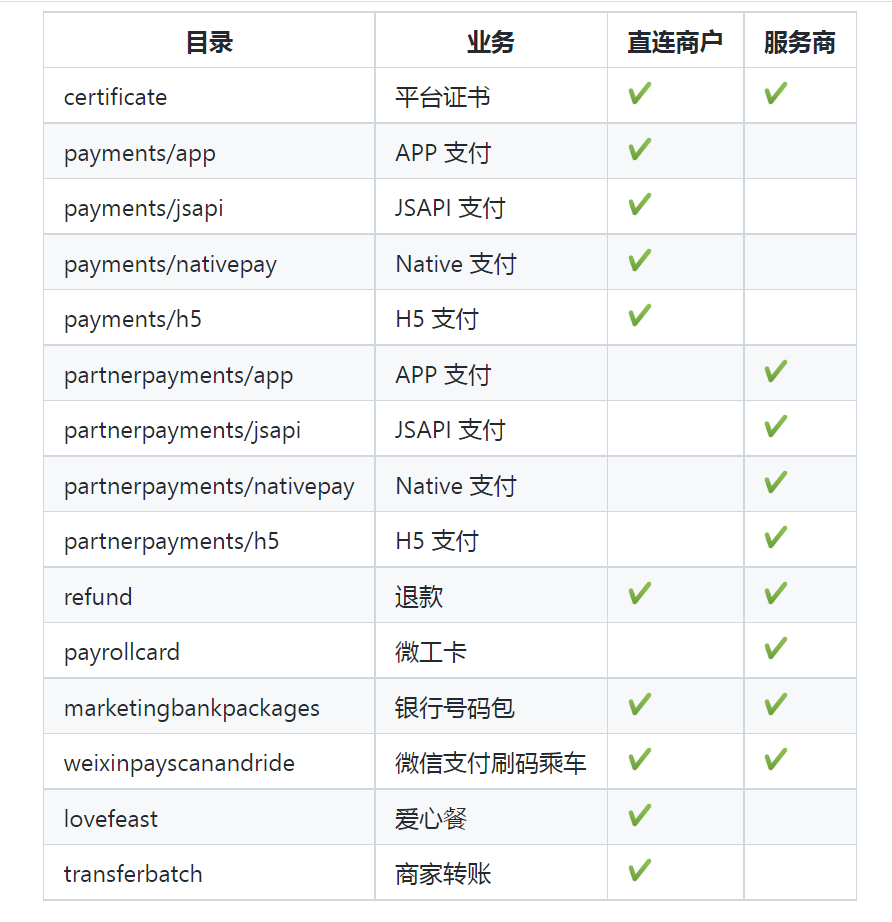The width and height of the screenshot is (892, 922).
Task: Click the 业务 column header
Action: 490,41
